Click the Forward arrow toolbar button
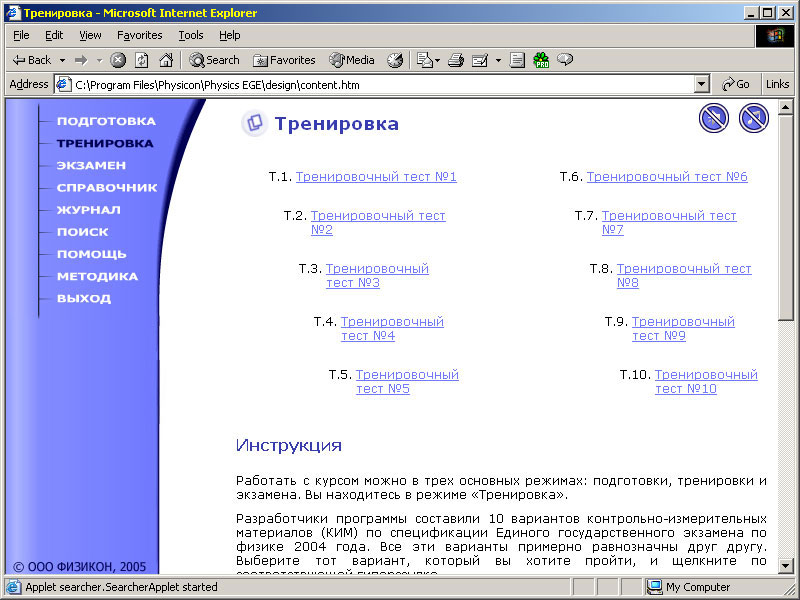The image size is (800, 600). 81,60
